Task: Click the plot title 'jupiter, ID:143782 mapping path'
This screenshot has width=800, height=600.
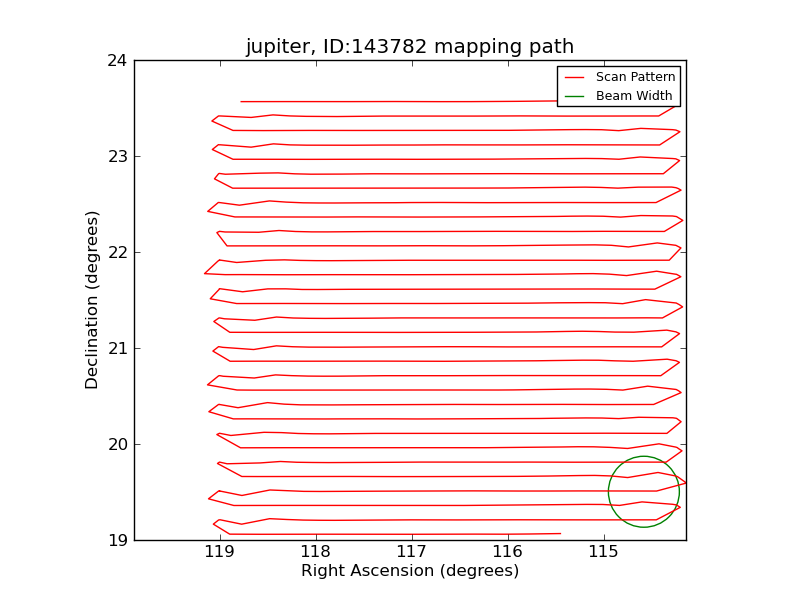Action: 410,47
